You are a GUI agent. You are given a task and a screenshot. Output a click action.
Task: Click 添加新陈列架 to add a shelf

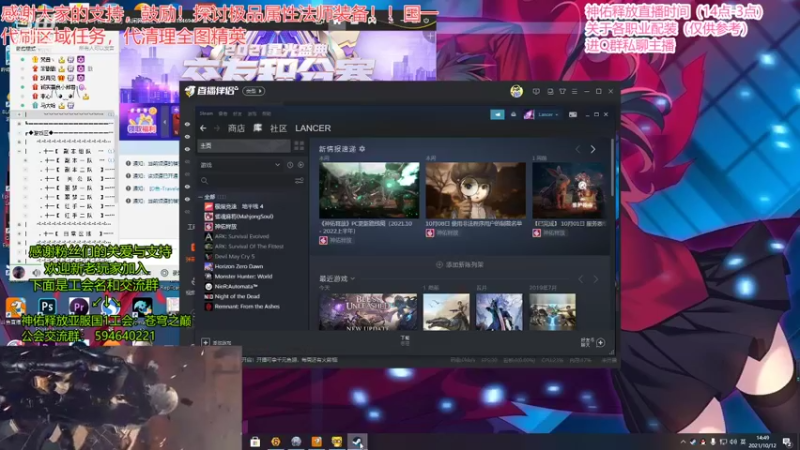coord(460,265)
